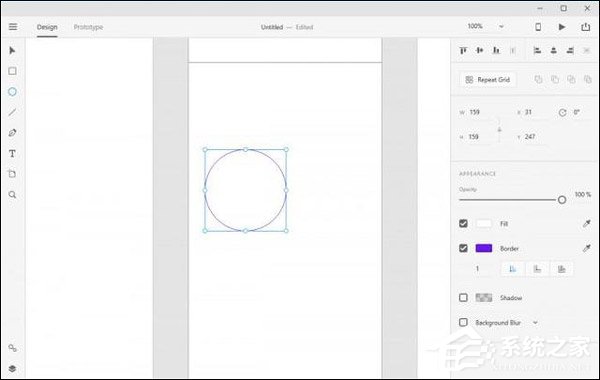
Task: Align selection to top
Action: coord(463,50)
